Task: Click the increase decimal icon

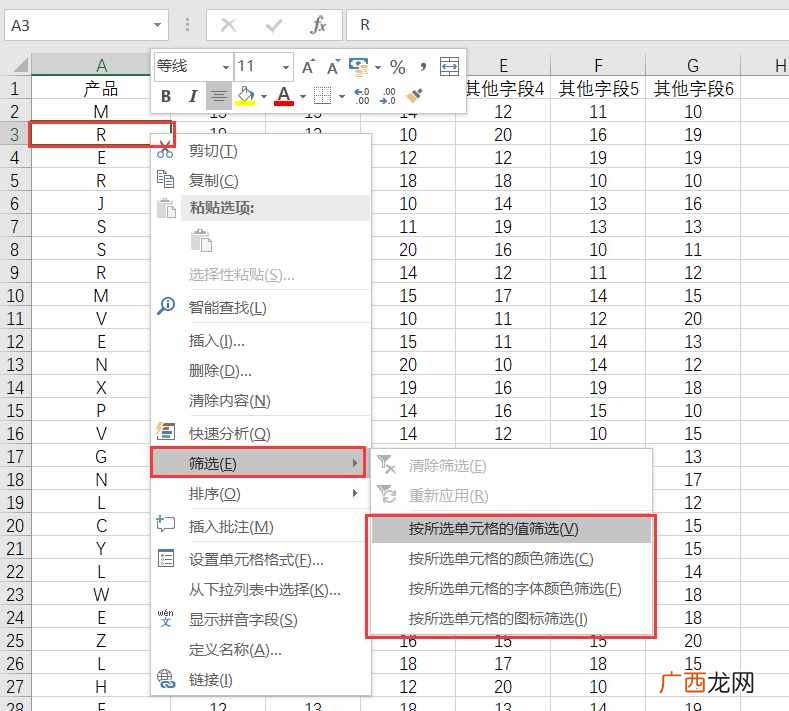Action: (x=362, y=96)
